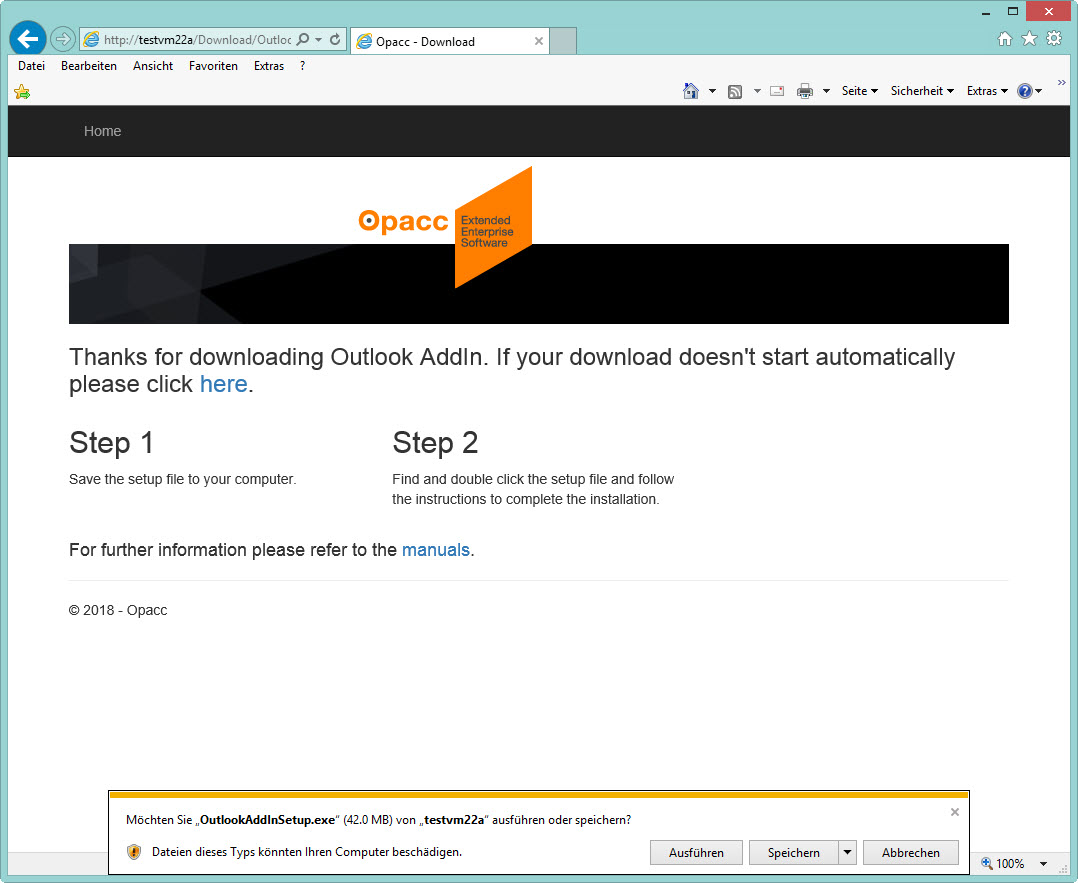Viewport: 1078px width, 883px height.
Task: Click the 'Step 2' heading
Action: [x=435, y=443]
